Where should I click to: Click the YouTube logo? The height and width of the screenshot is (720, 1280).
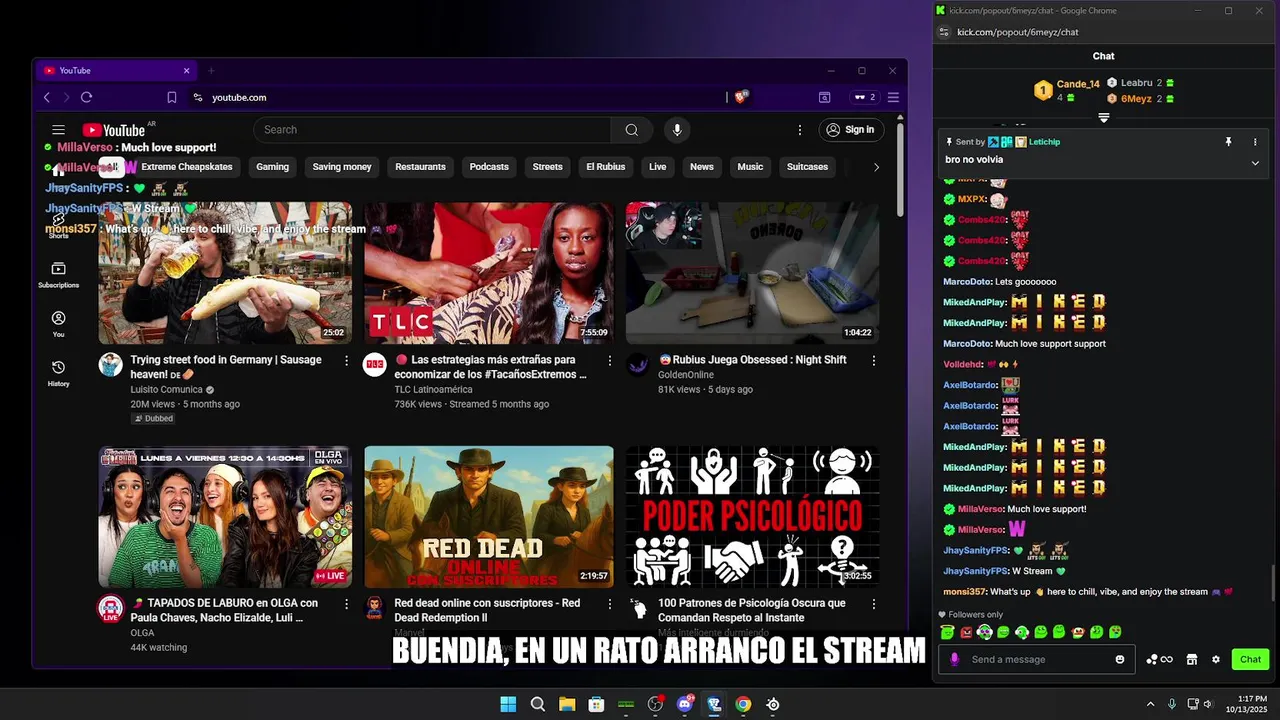114,130
